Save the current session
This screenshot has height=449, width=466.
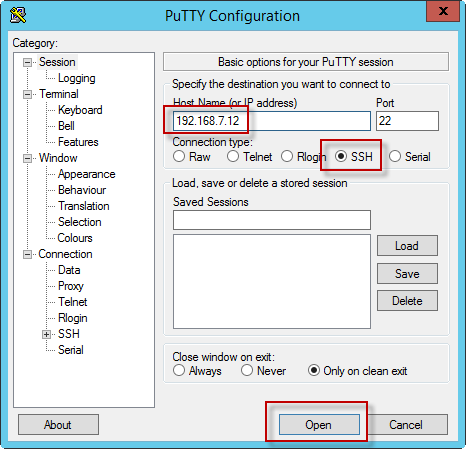tap(407, 274)
